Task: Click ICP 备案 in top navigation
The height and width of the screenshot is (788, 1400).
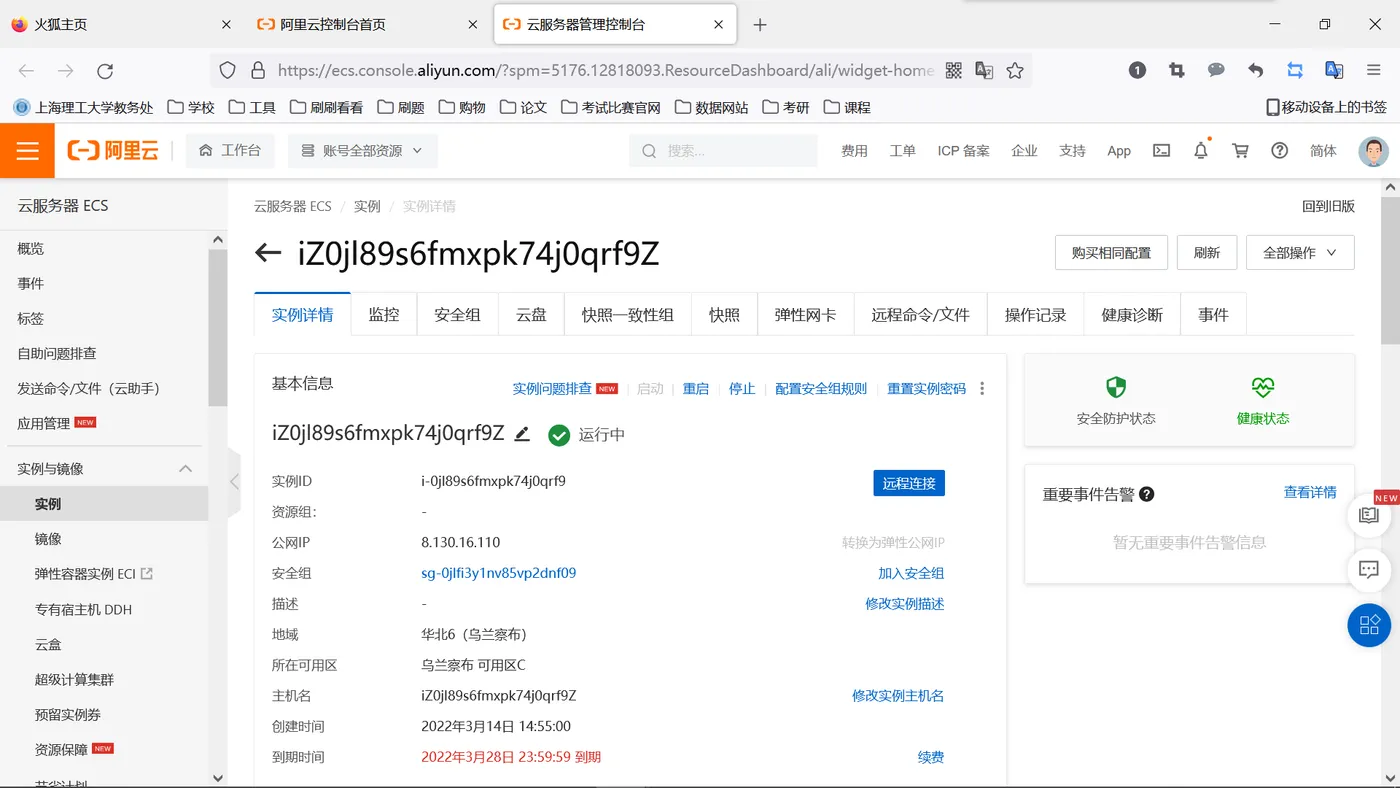Action: click(x=963, y=151)
